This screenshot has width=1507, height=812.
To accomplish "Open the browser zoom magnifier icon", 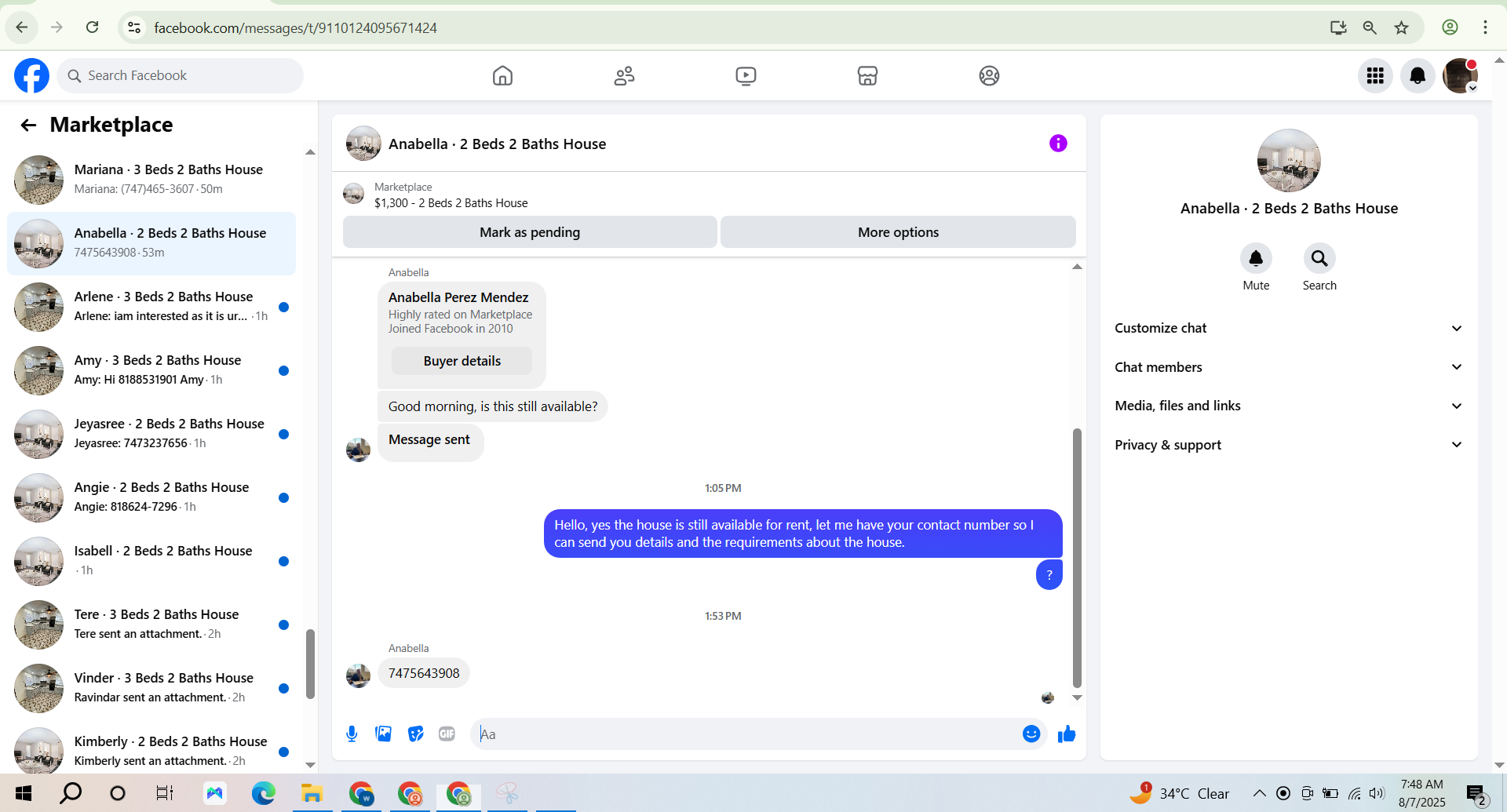I will coord(1370,27).
